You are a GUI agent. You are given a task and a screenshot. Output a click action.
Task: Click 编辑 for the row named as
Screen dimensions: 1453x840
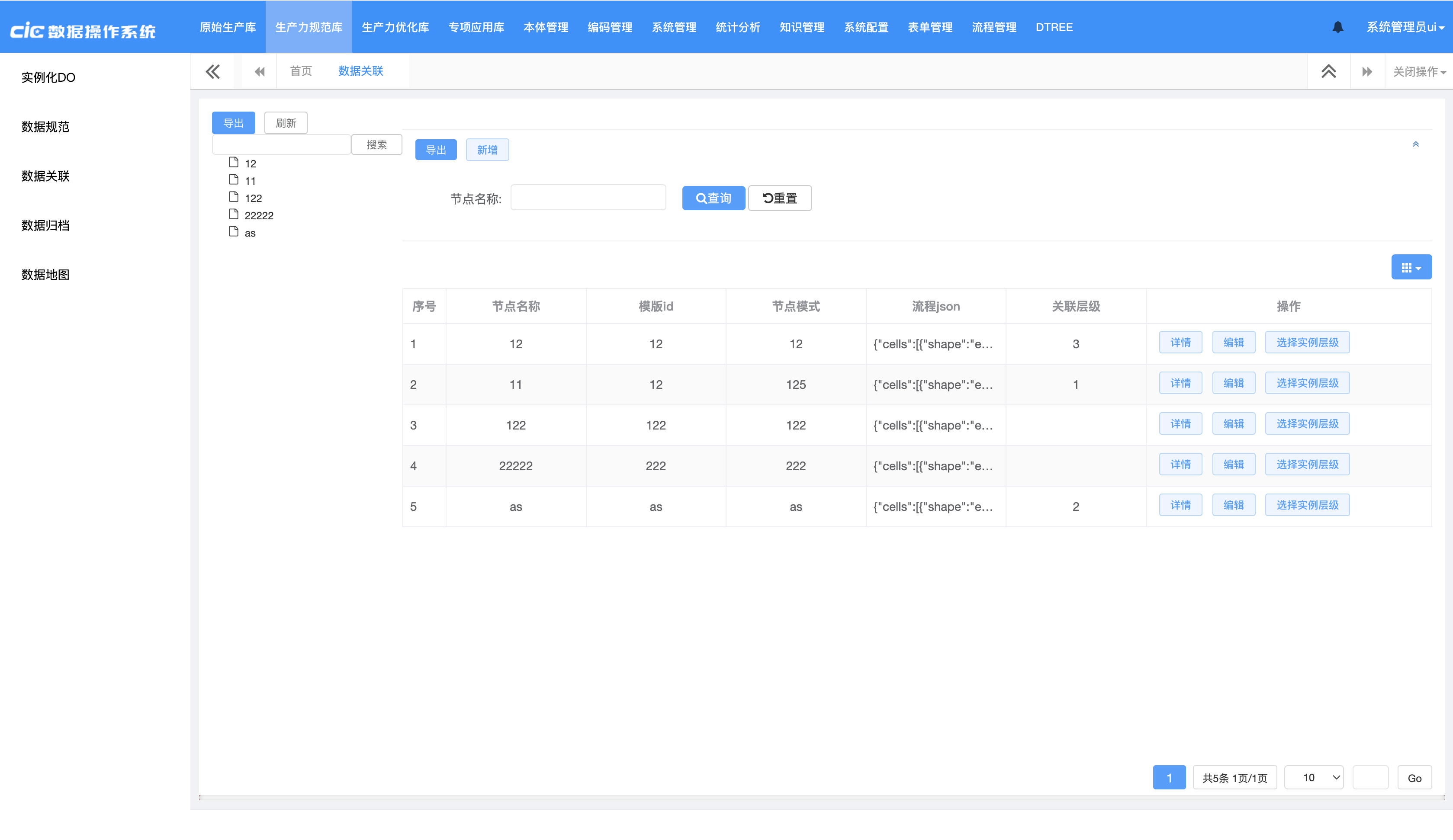click(x=1233, y=505)
